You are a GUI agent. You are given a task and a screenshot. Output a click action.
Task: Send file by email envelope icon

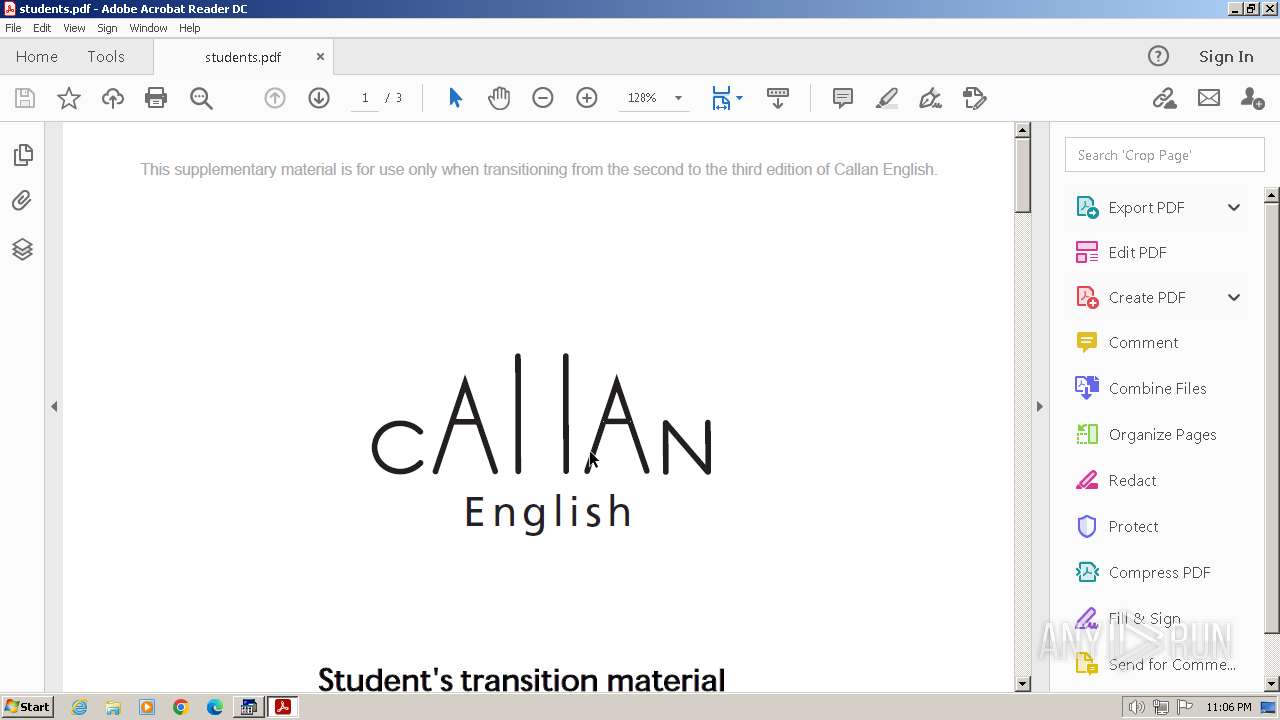click(1209, 98)
